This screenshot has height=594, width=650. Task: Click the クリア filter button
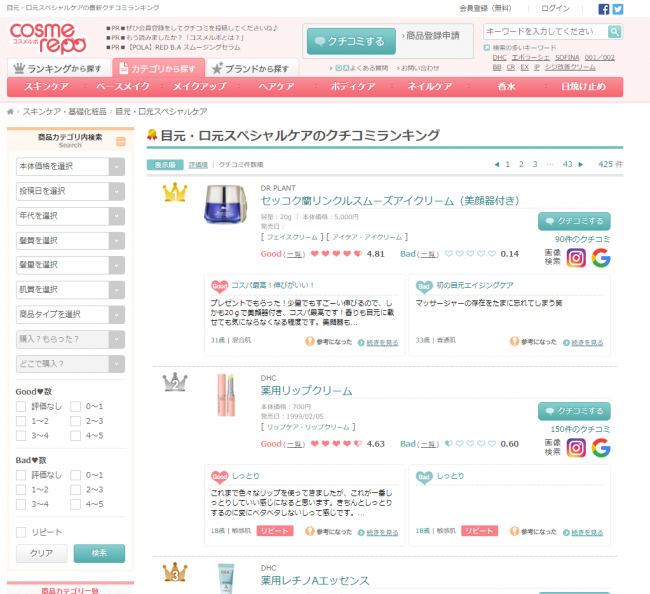coord(41,553)
